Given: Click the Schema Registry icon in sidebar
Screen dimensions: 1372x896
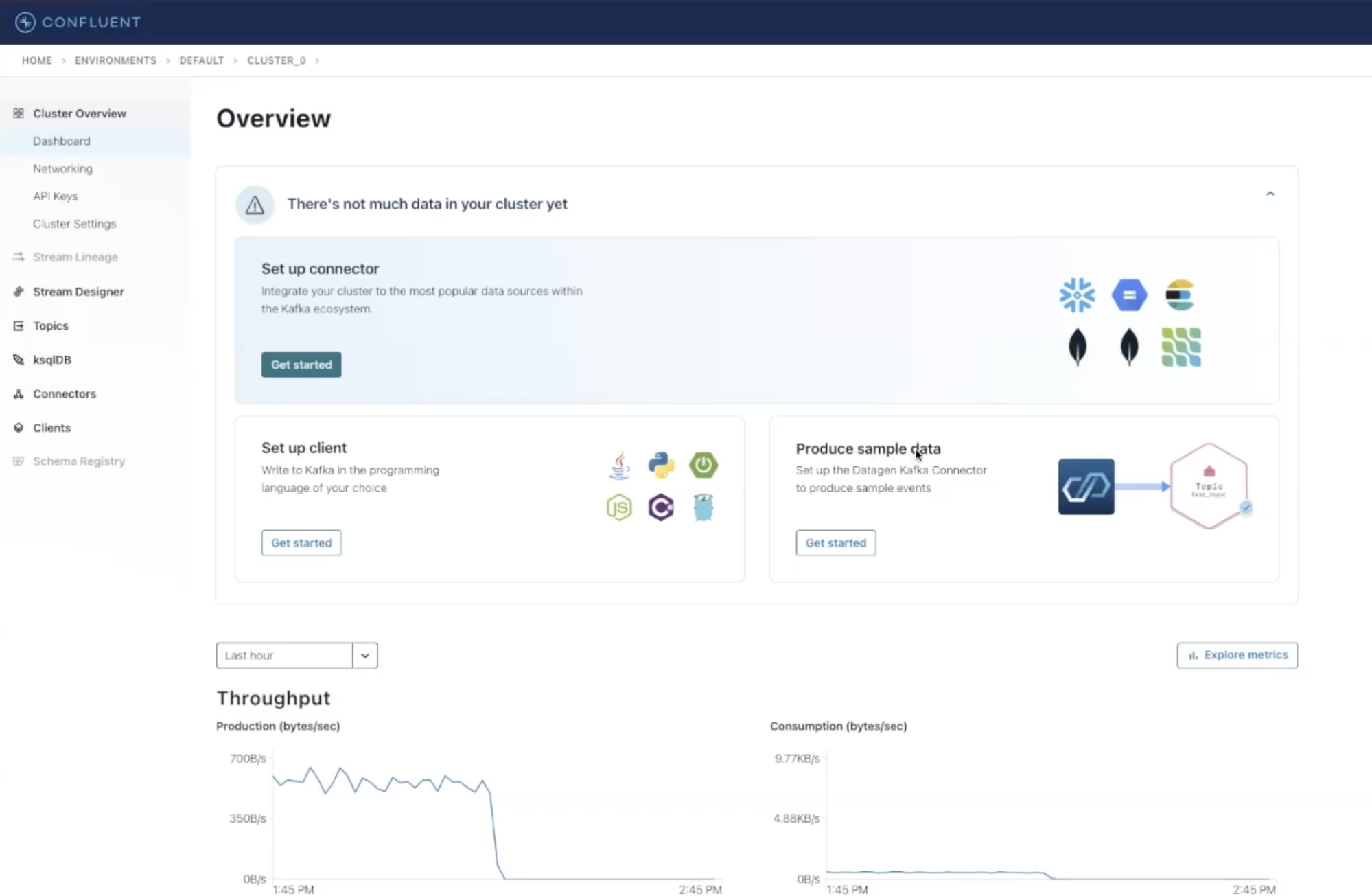Looking at the screenshot, I should tap(19, 461).
